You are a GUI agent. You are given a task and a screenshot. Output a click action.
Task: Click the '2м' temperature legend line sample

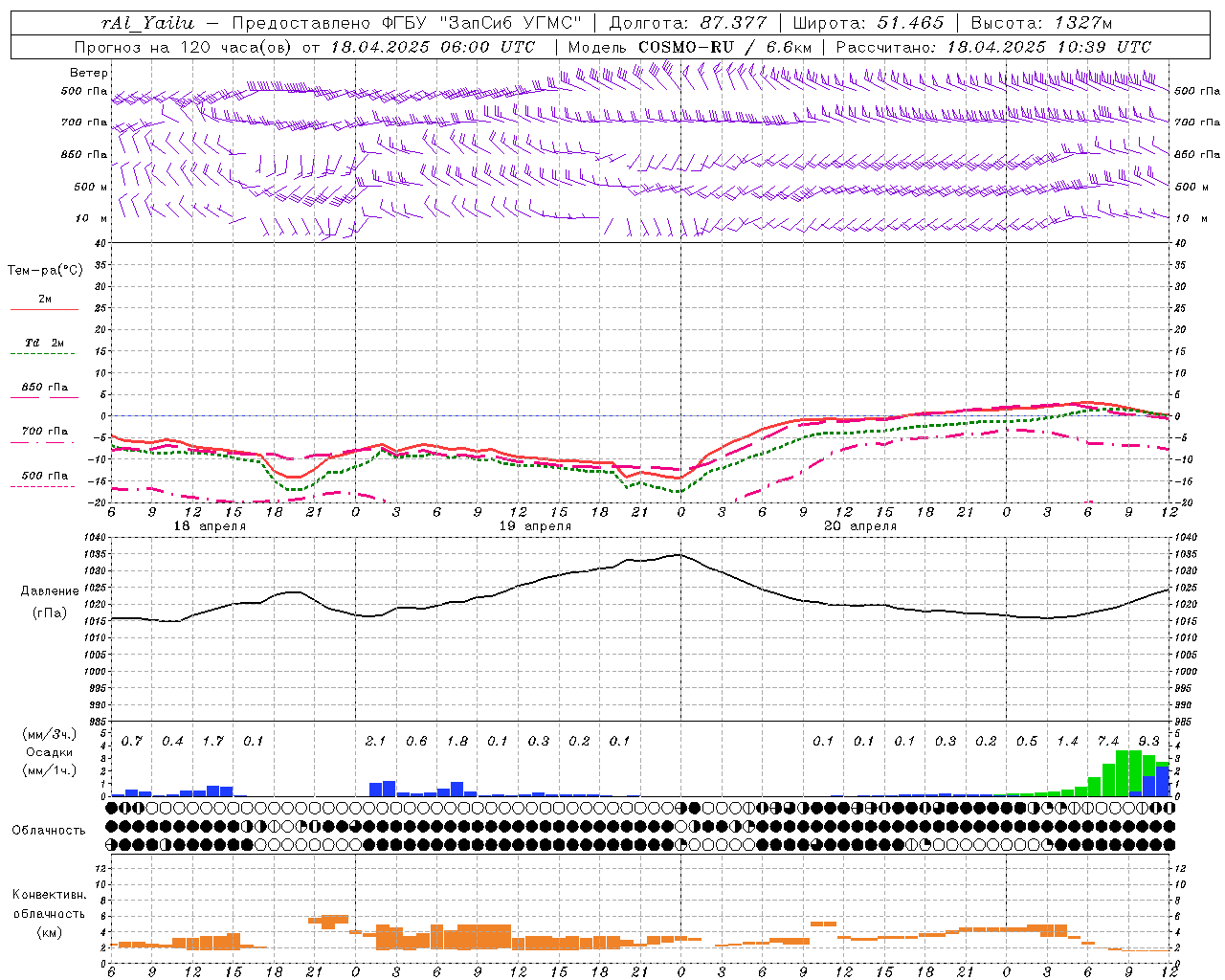coord(44,308)
